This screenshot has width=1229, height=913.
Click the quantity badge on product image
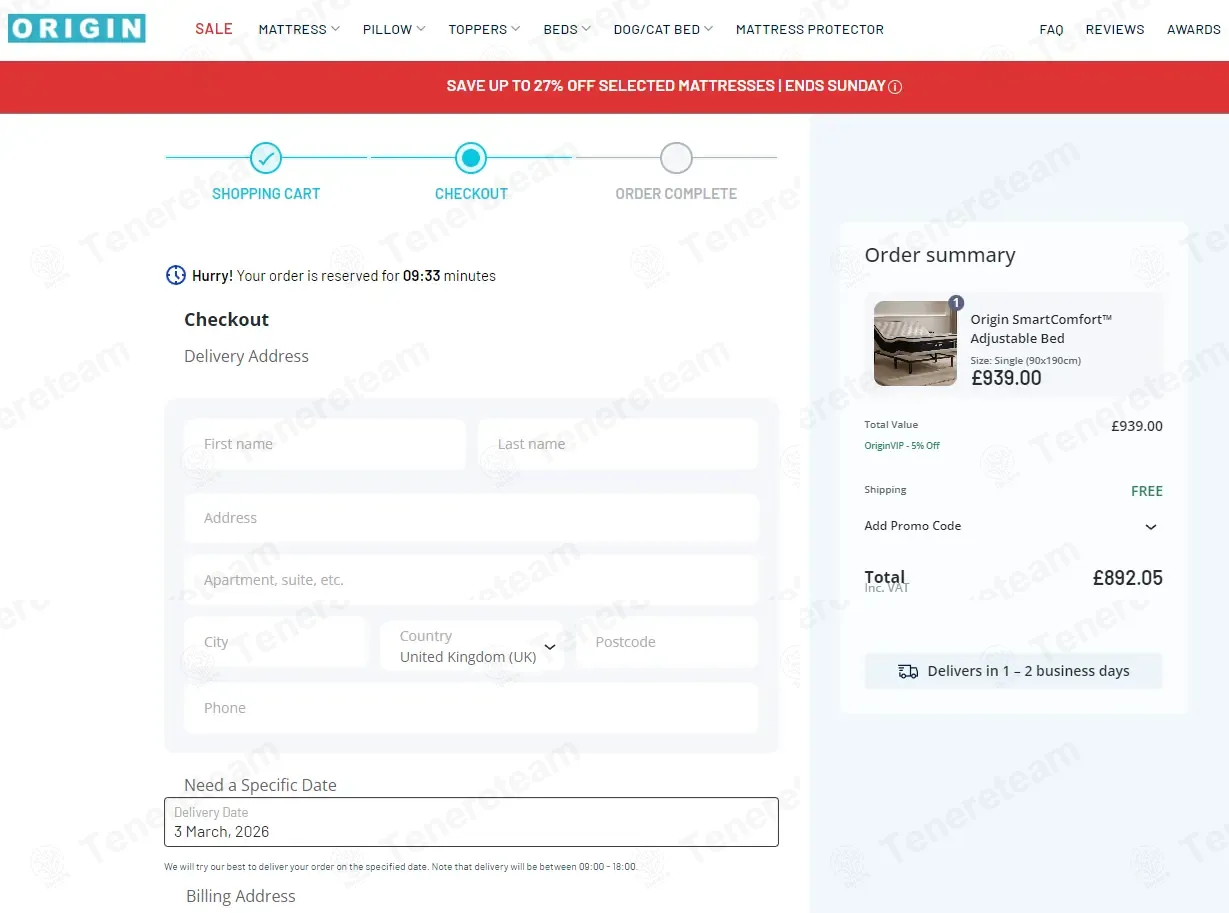956,302
